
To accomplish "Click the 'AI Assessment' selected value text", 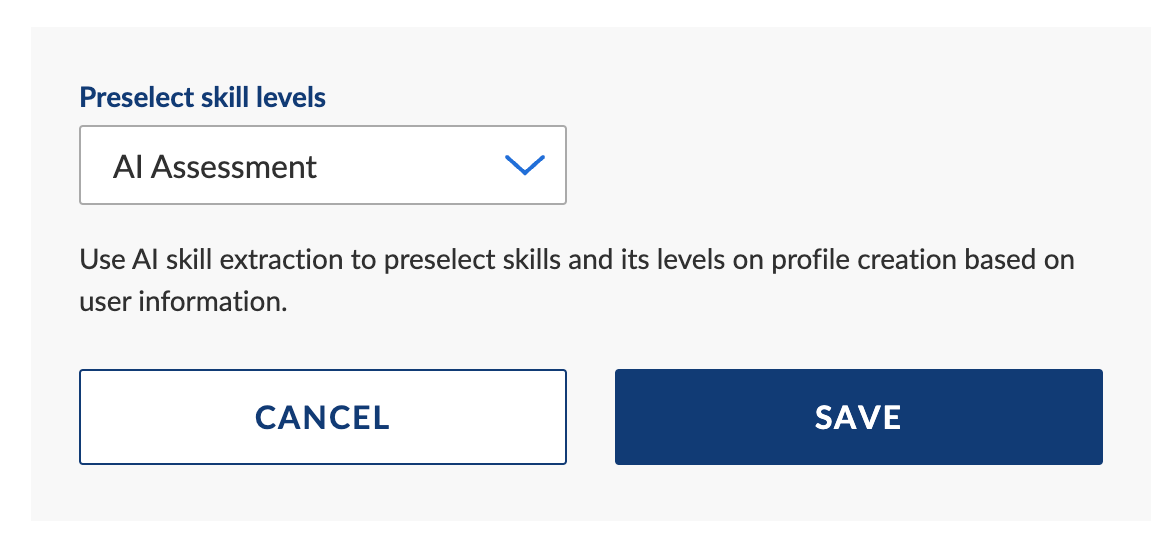I will pos(215,166).
